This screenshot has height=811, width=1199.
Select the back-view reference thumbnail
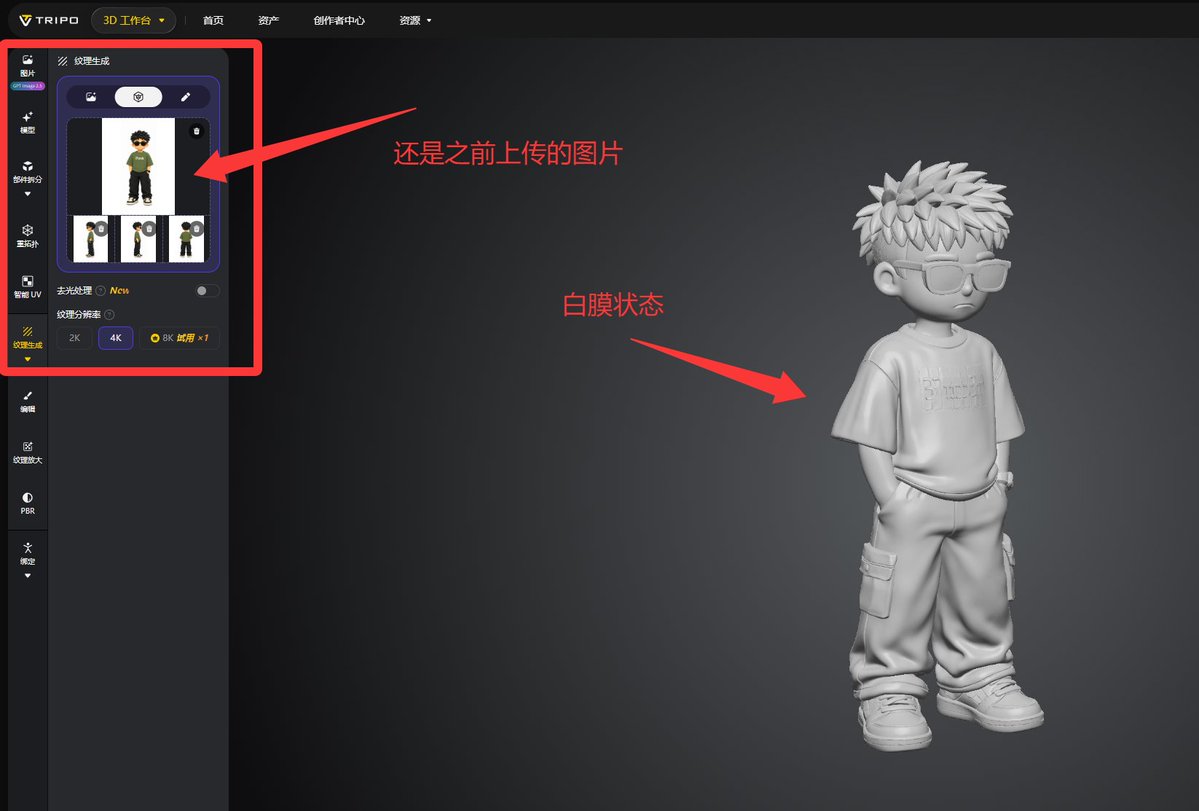(186, 238)
